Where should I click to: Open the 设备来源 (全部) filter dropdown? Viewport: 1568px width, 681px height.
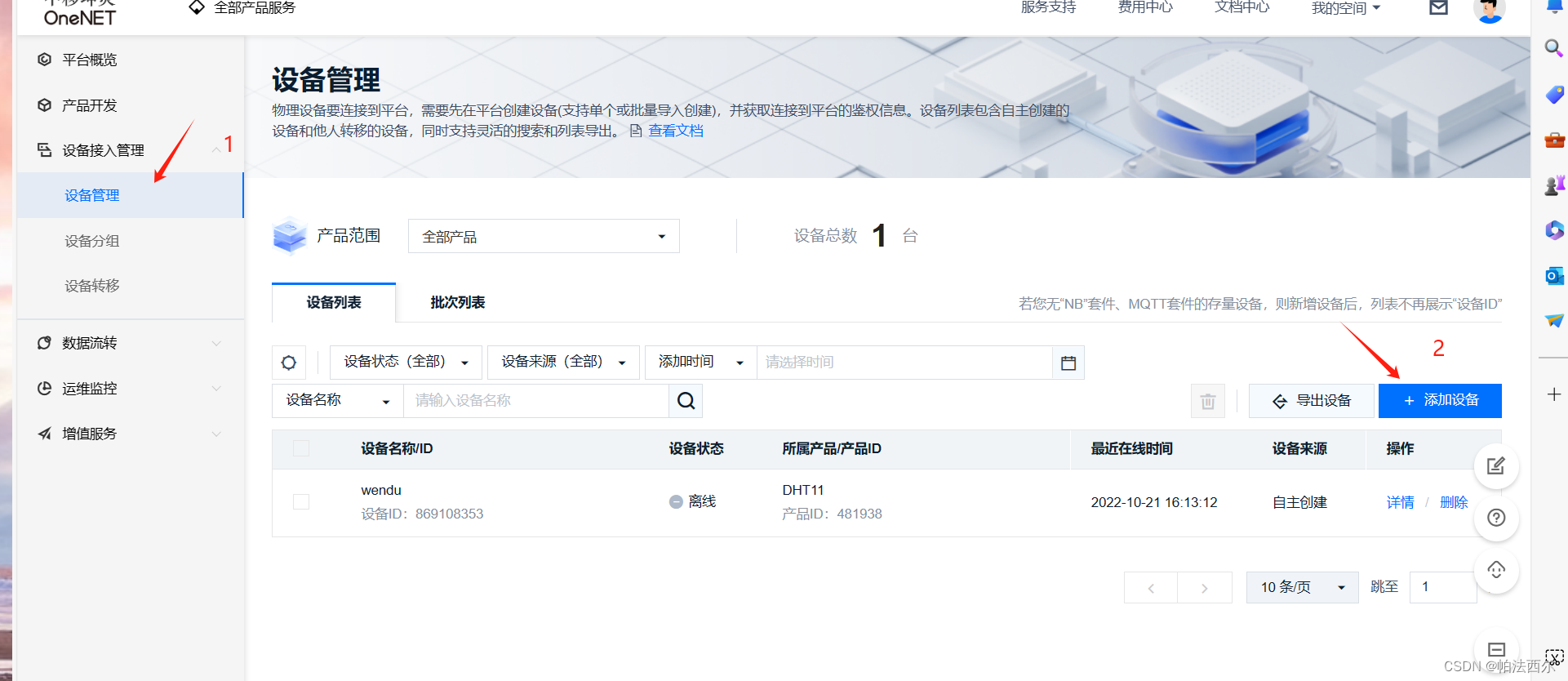pos(563,363)
